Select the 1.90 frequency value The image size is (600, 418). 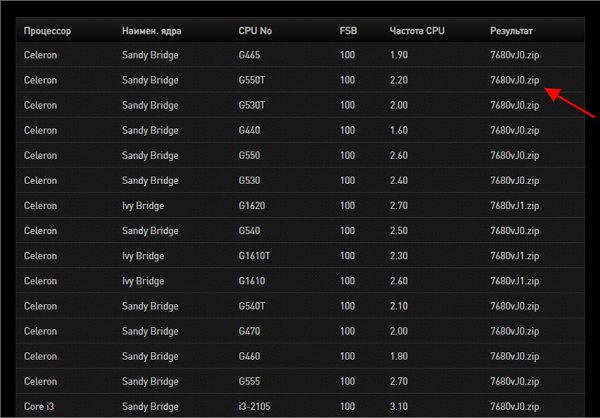[x=399, y=55]
